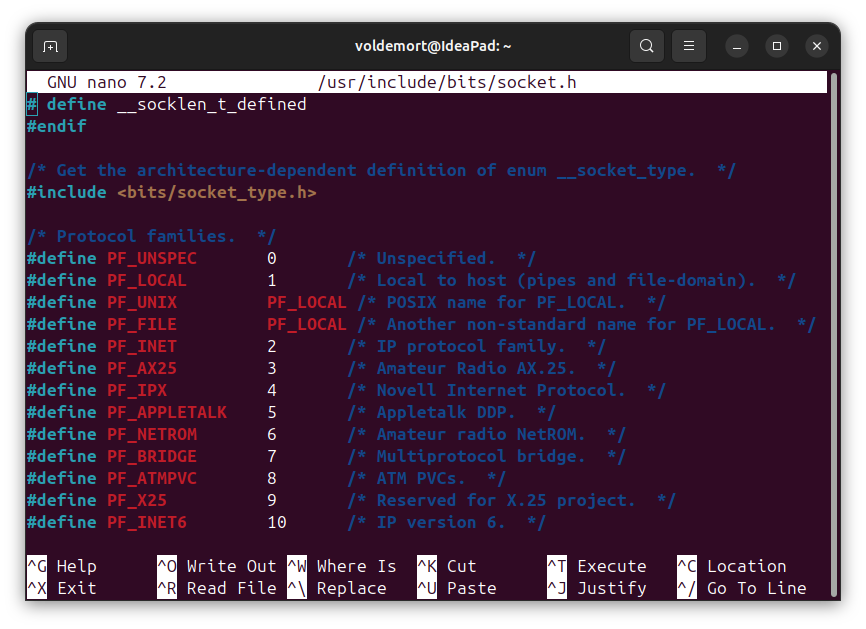Click the architecture-dependent definition comment
Screen dimensions: 866x629
(381, 171)
